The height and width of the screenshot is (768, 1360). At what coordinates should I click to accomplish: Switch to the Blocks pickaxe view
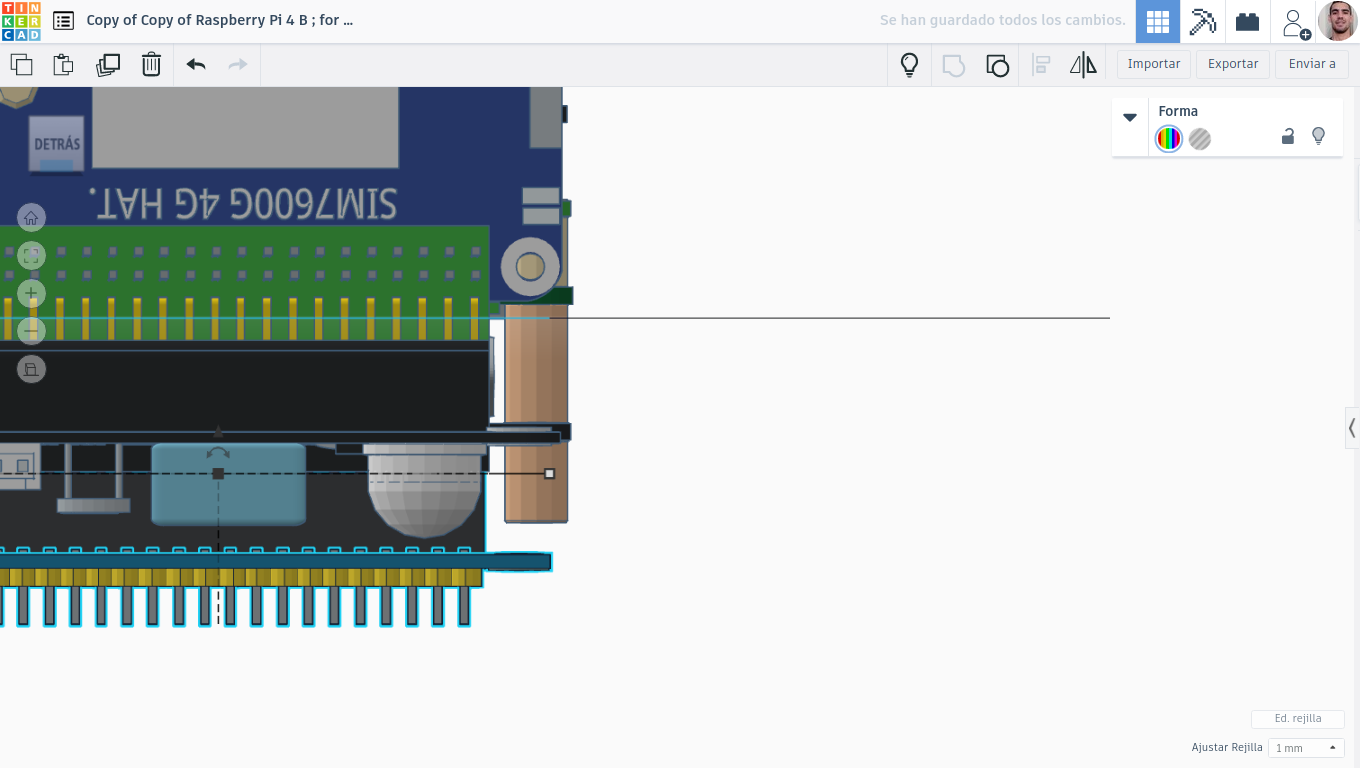[x=1203, y=21]
